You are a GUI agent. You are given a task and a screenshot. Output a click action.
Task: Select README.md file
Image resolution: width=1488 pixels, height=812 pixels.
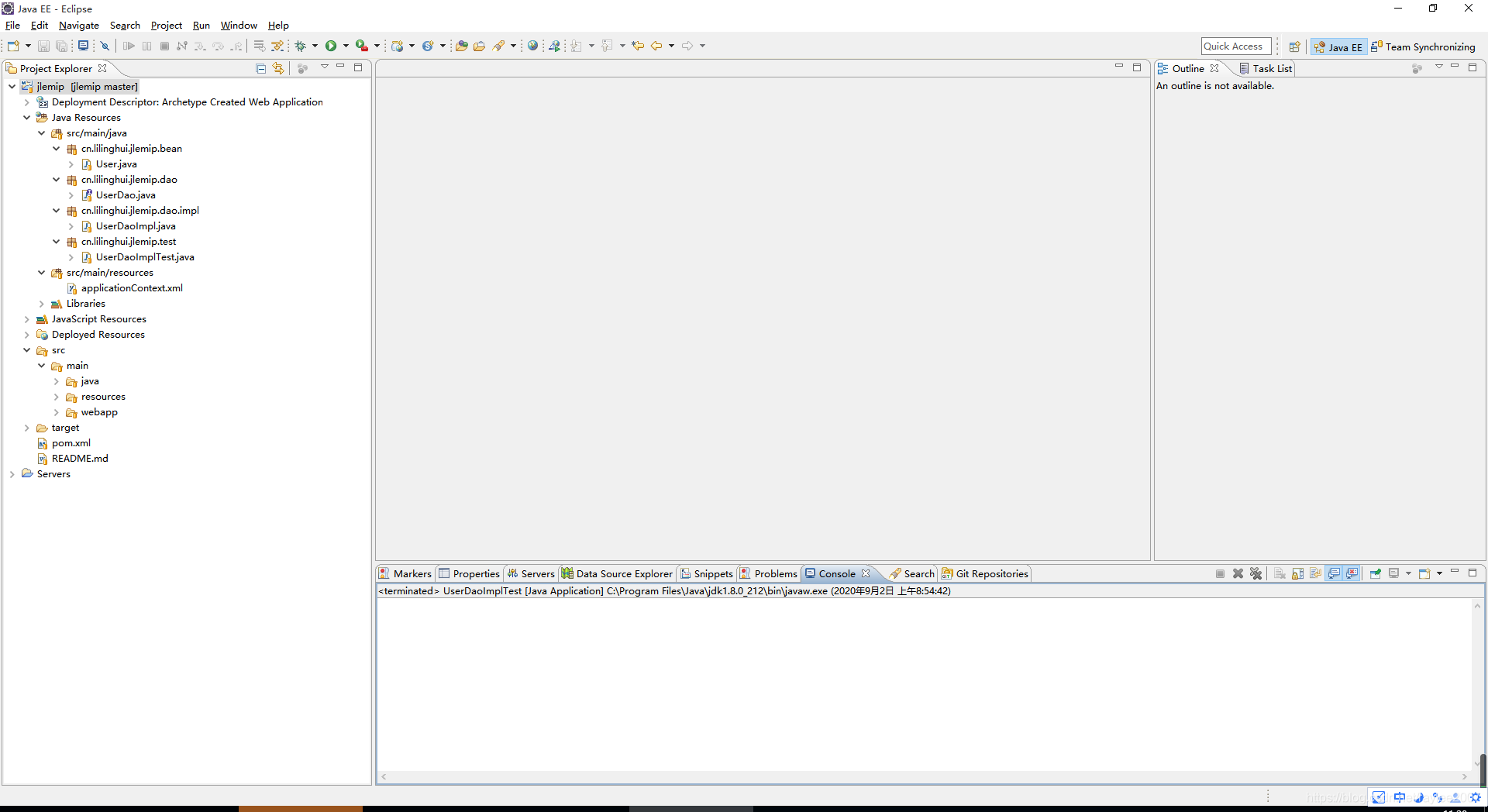click(73, 458)
